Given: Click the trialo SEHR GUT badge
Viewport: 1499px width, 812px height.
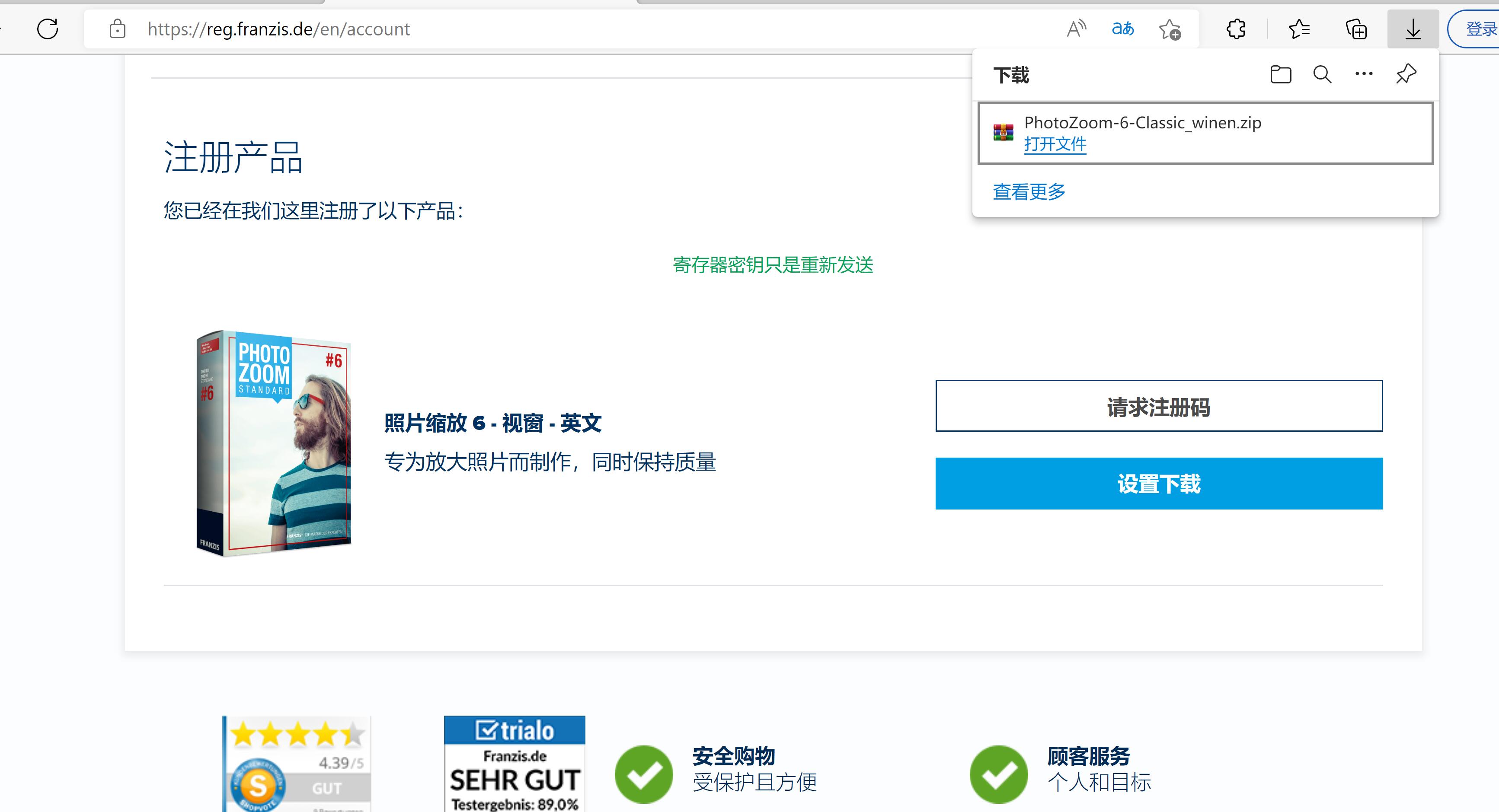Looking at the screenshot, I should coord(515,764).
